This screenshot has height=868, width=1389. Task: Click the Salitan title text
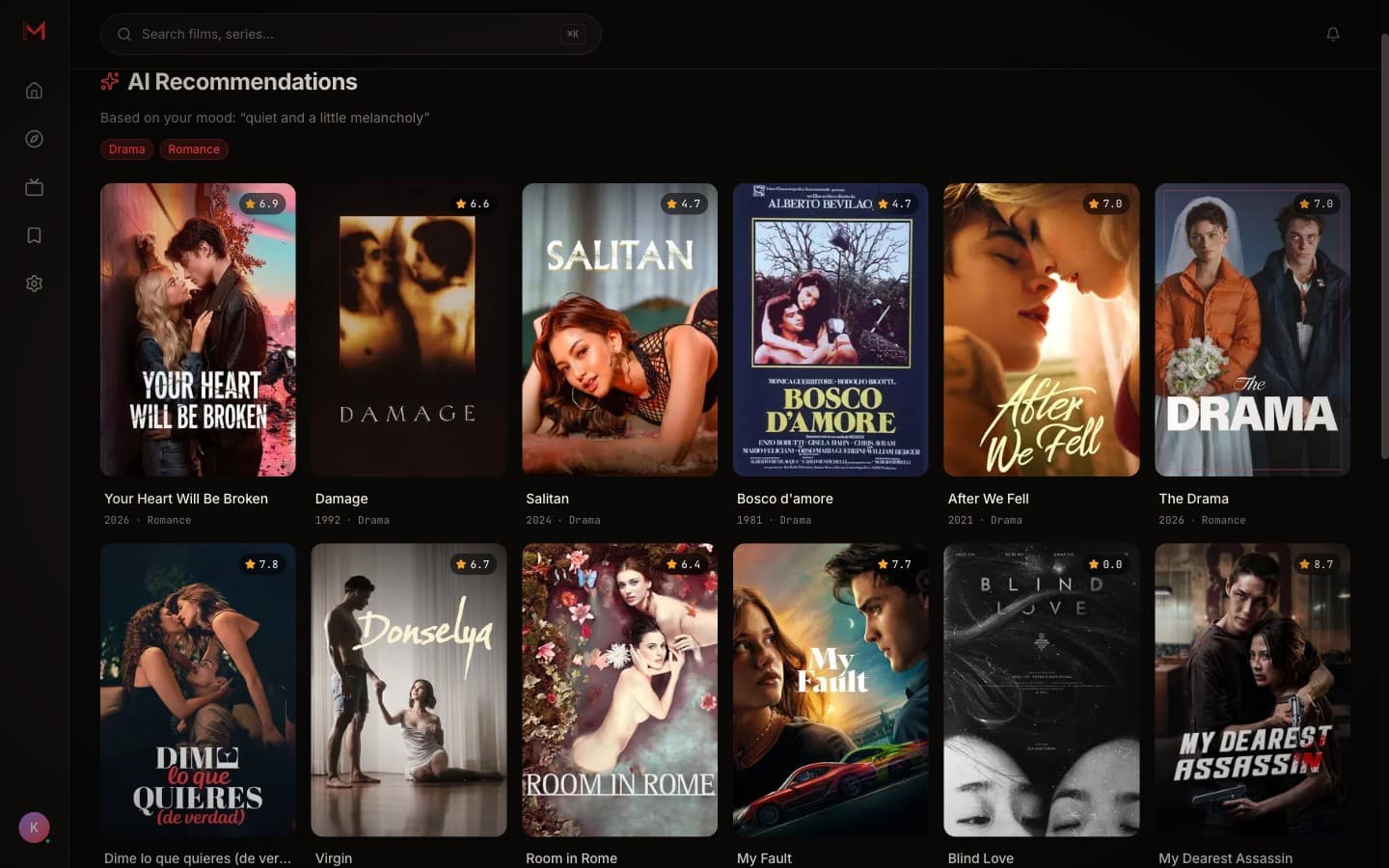tap(547, 499)
